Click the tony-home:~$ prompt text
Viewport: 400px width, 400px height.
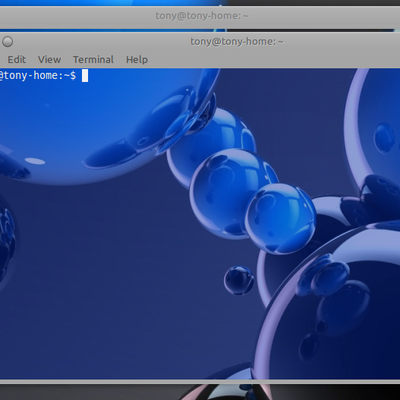tap(38, 76)
